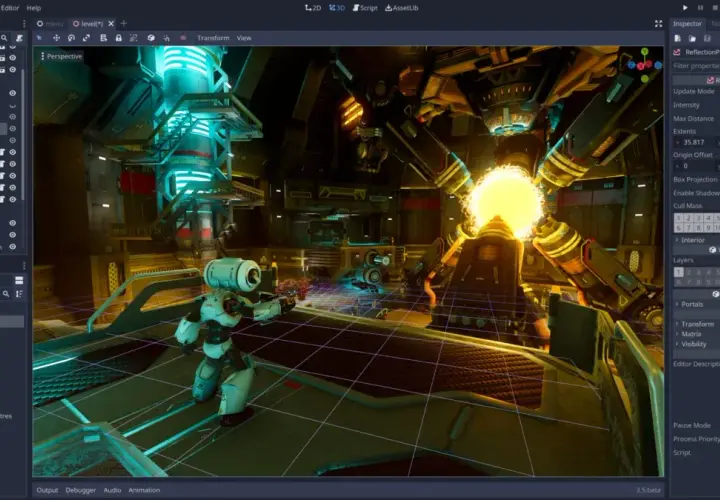This screenshot has height=500, width=720.
Task: Activate the Select Mode arrow tool
Action: click(x=39, y=38)
